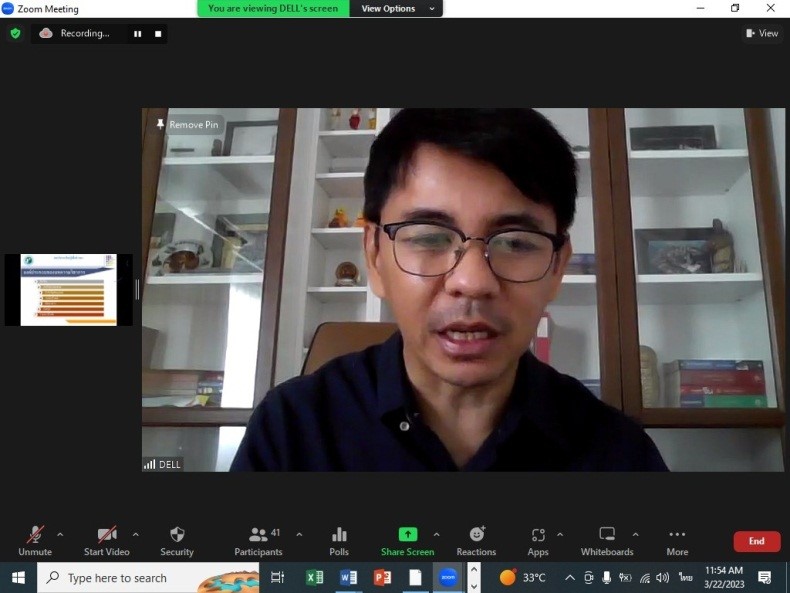Open the View Options dropdown
The image size is (790, 593).
click(x=397, y=9)
